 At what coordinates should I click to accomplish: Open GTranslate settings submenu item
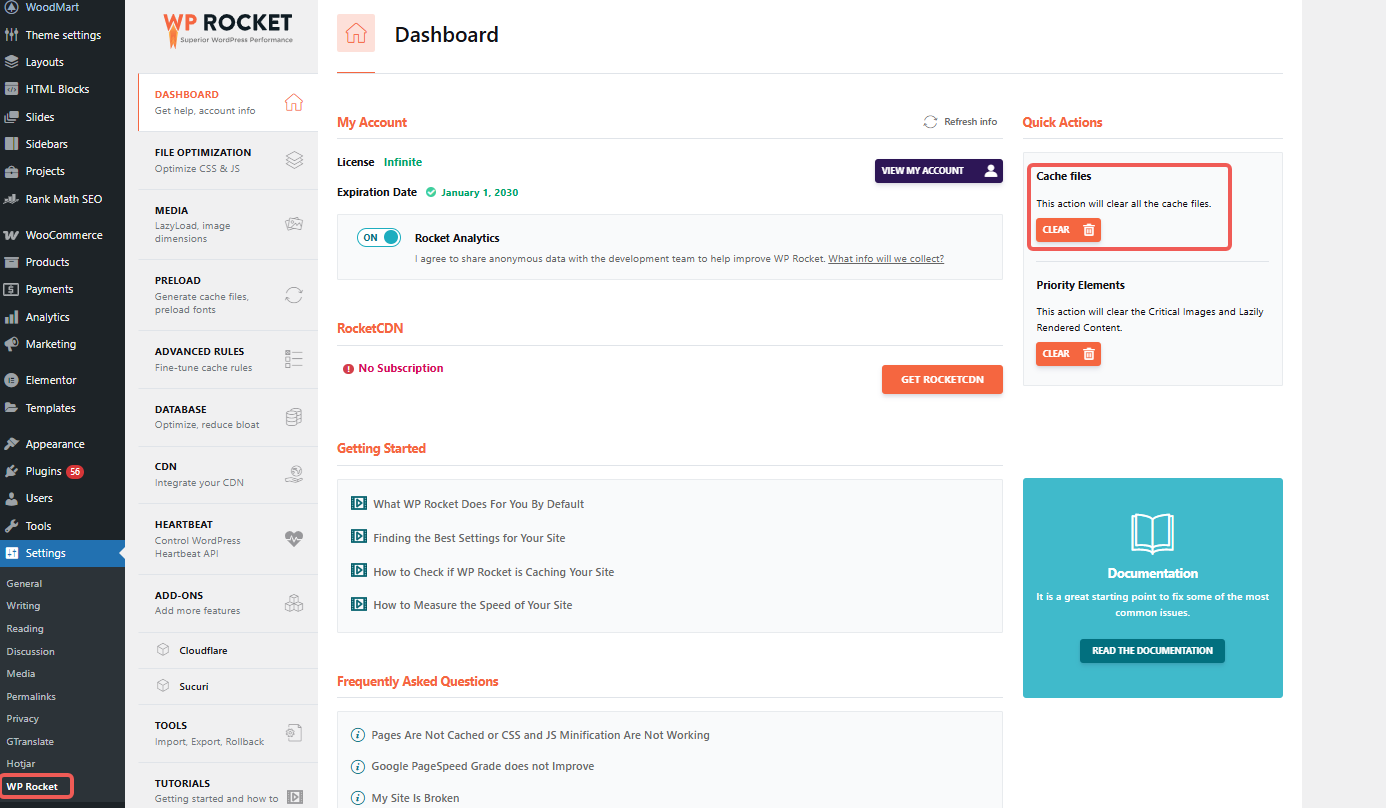(30, 741)
